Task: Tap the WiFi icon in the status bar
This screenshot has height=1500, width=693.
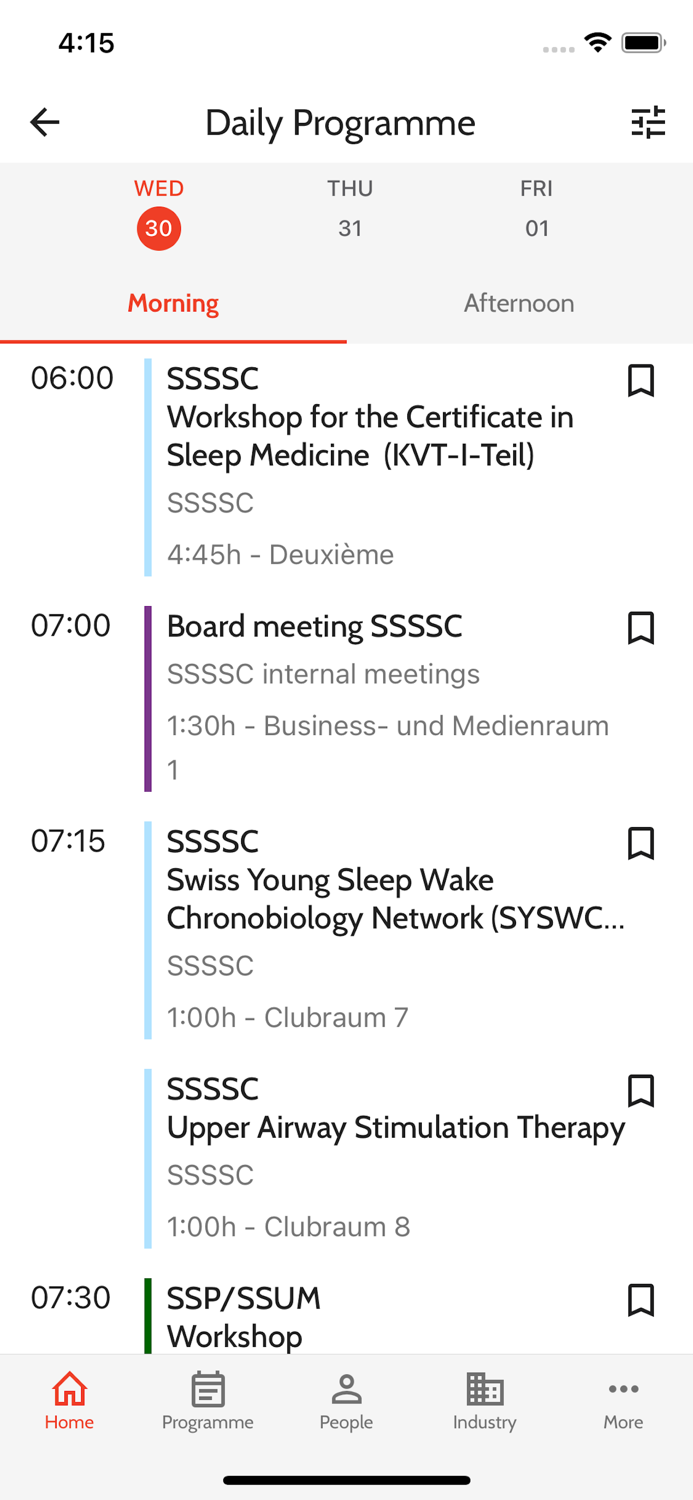Action: [597, 42]
